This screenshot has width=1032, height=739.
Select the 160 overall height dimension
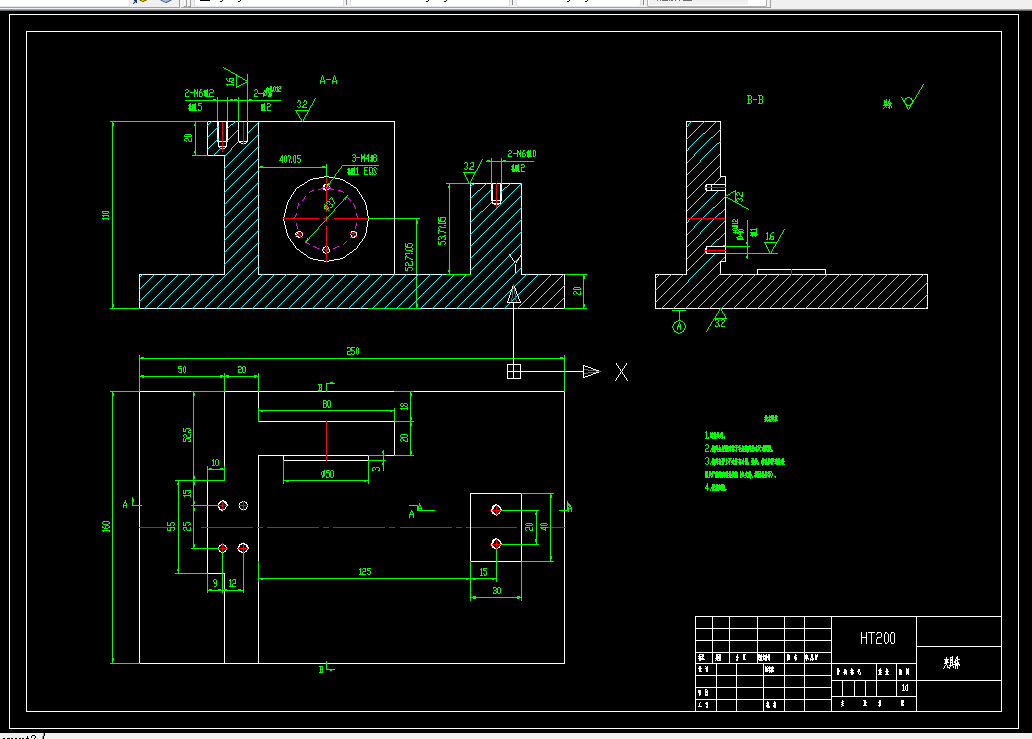106,526
